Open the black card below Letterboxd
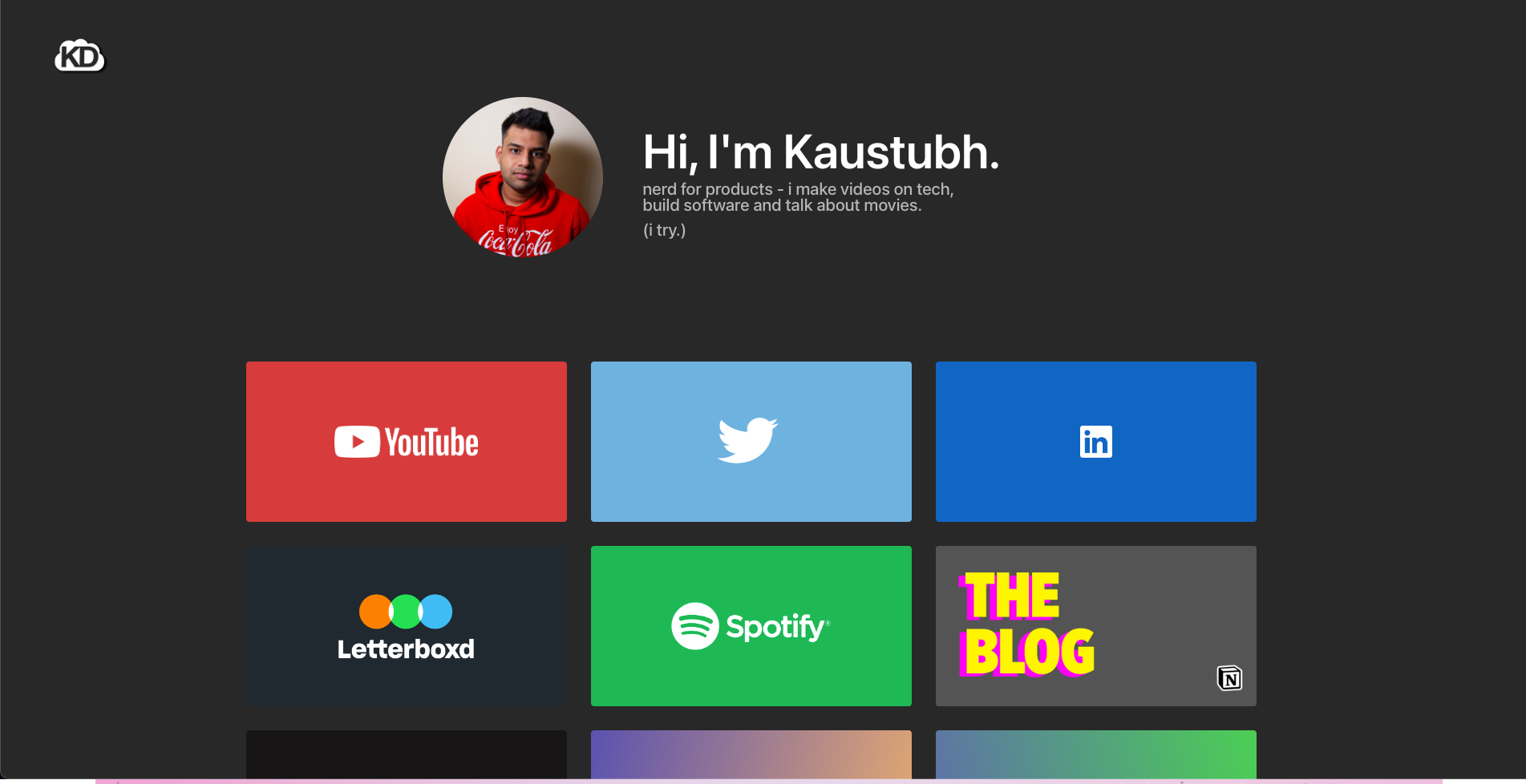 point(407,754)
